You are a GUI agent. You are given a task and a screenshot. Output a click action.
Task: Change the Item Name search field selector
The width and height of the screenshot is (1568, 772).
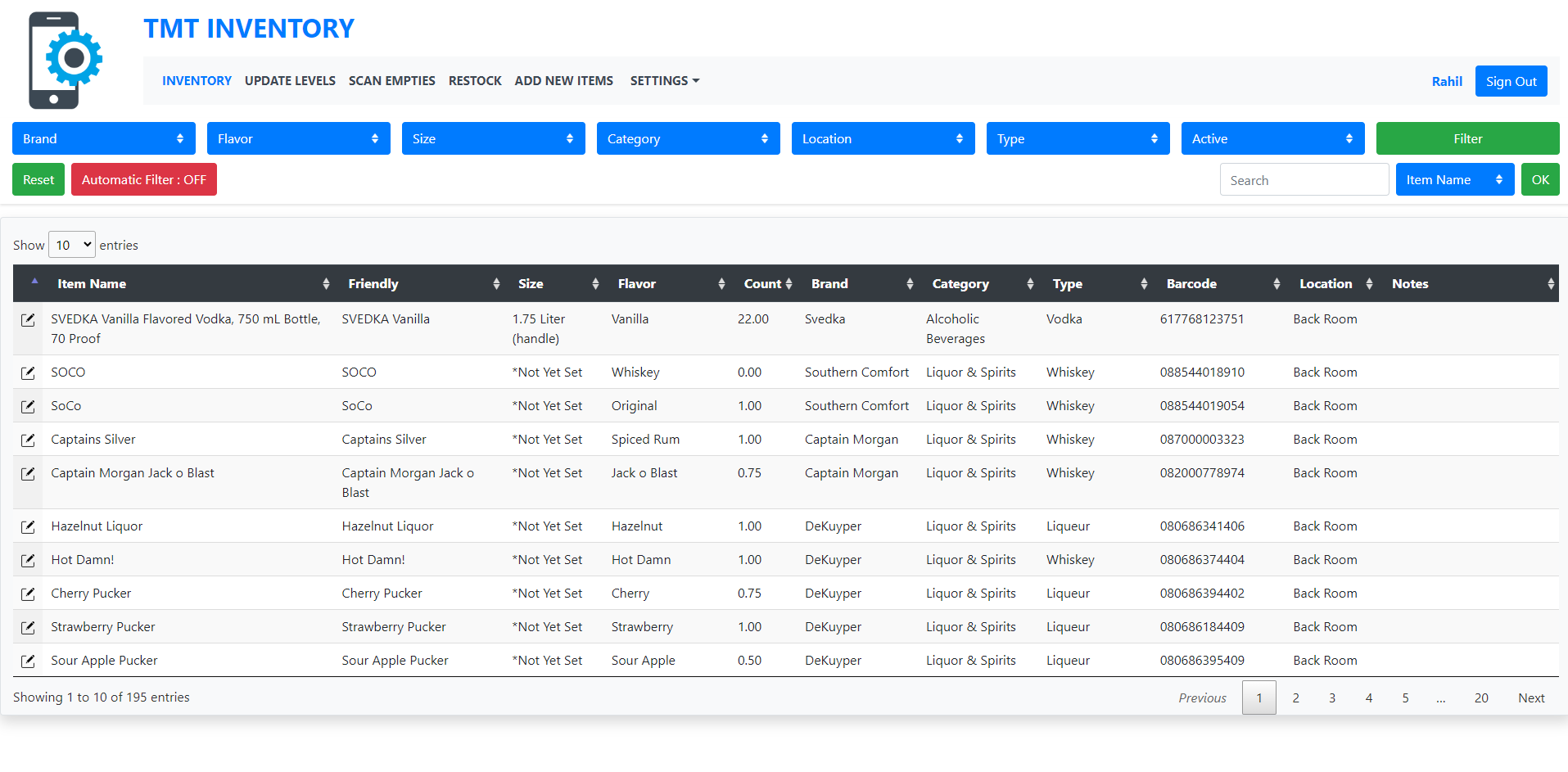pos(1455,179)
